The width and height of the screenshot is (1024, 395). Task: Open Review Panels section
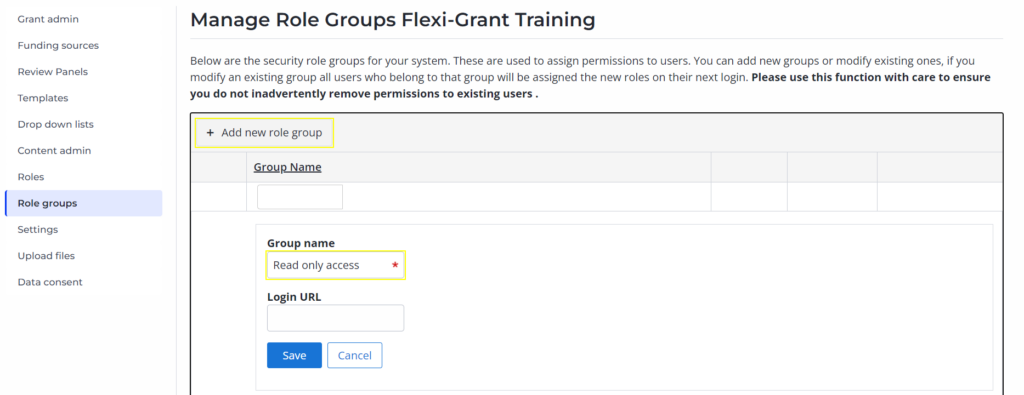[52, 72]
